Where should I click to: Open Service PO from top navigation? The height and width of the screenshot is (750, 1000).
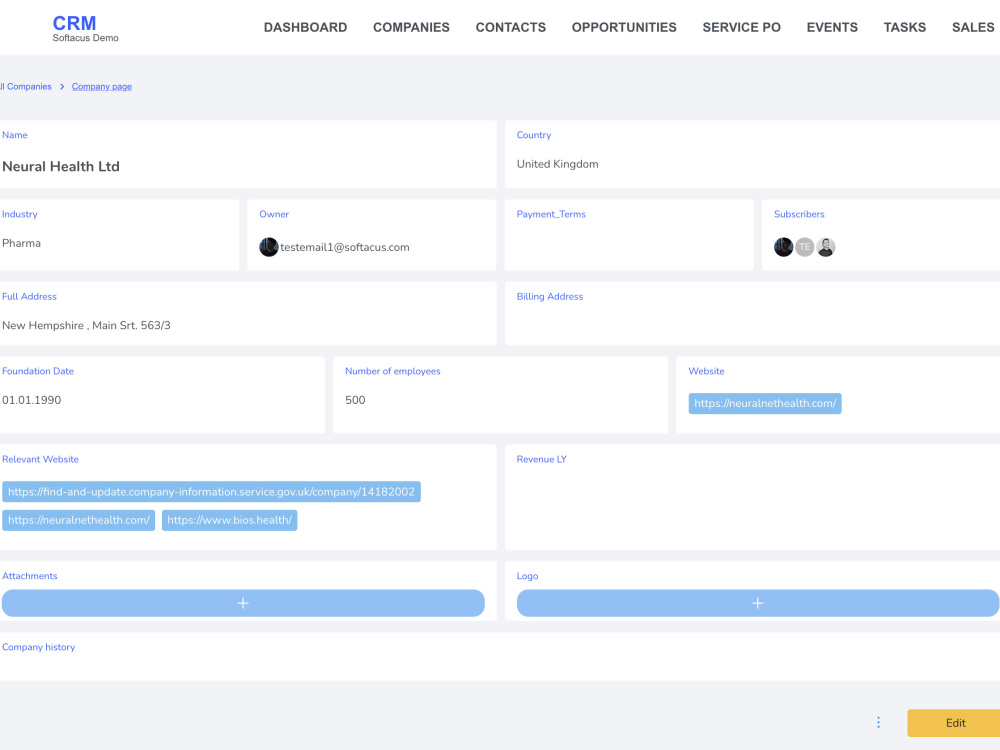tap(742, 27)
